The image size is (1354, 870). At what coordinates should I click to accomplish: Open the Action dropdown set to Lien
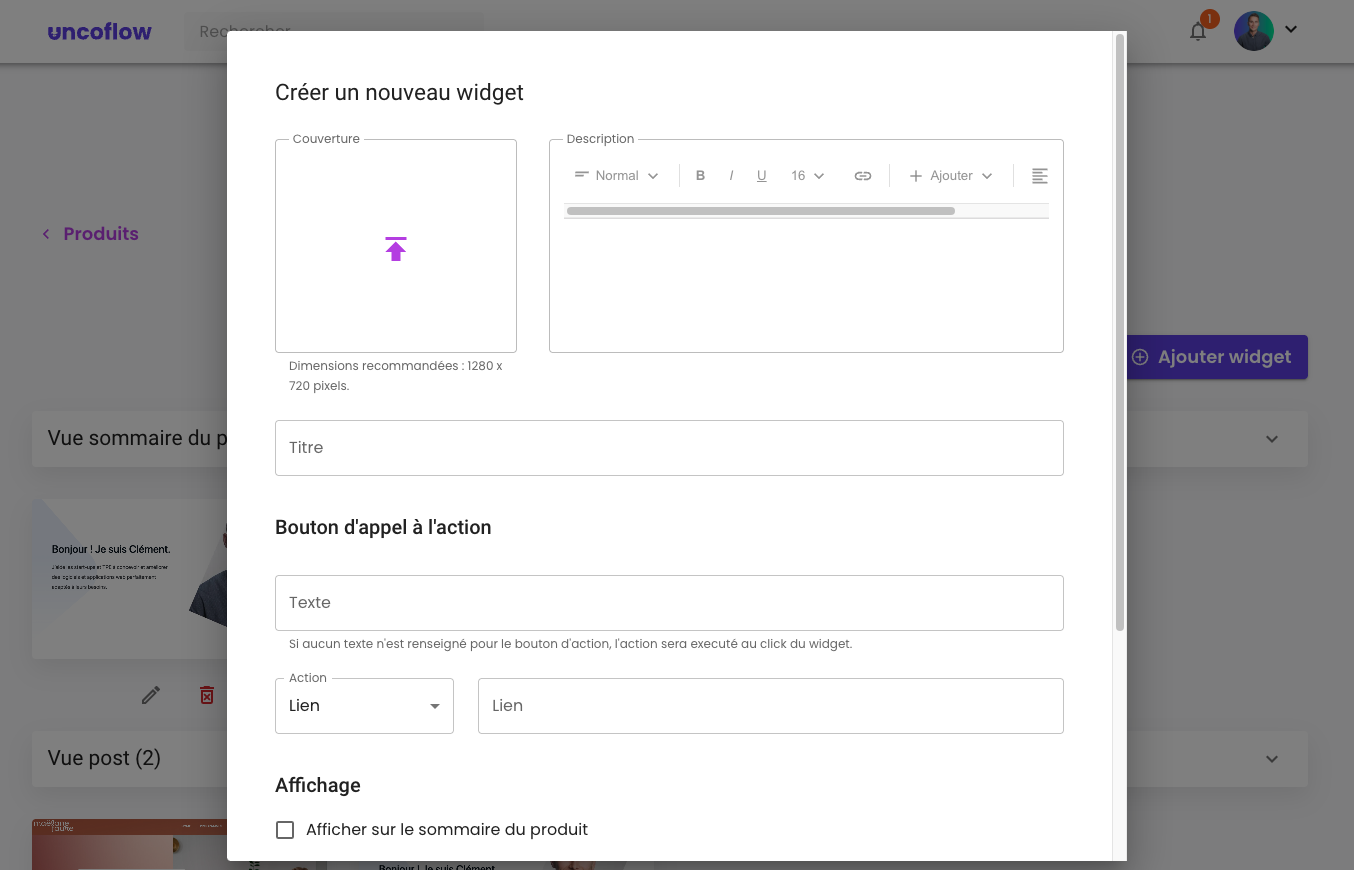(x=364, y=706)
